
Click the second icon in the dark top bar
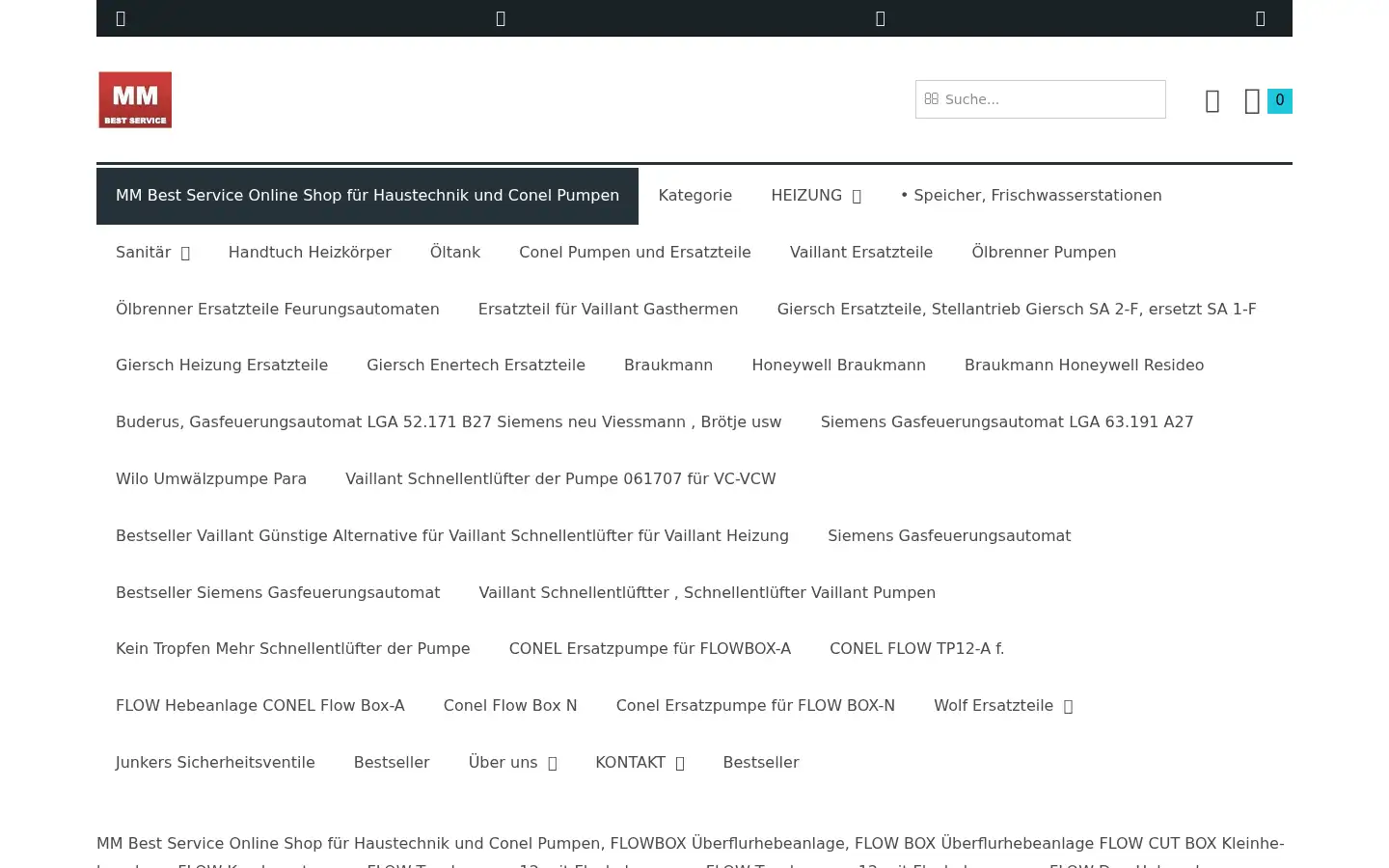coord(501,18)
